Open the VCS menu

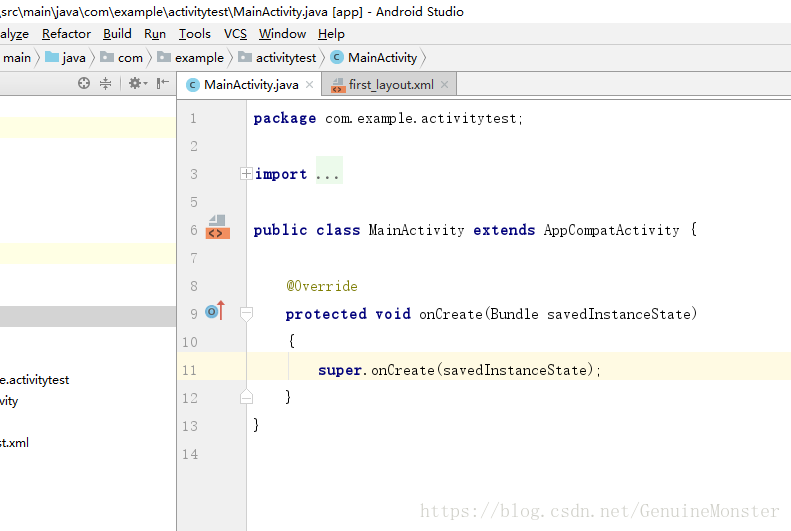pyautogui.click(x=235, y=34)
